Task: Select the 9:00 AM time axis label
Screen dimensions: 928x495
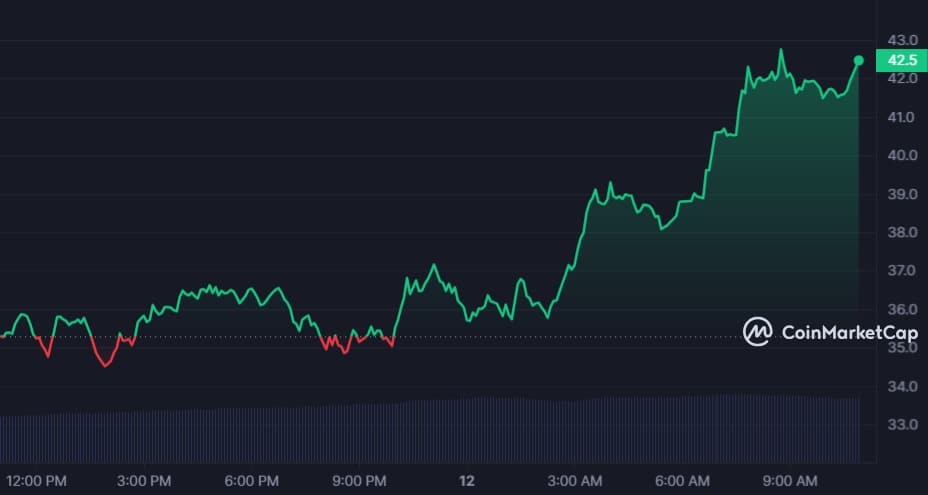Action: (x=790, y=481)
